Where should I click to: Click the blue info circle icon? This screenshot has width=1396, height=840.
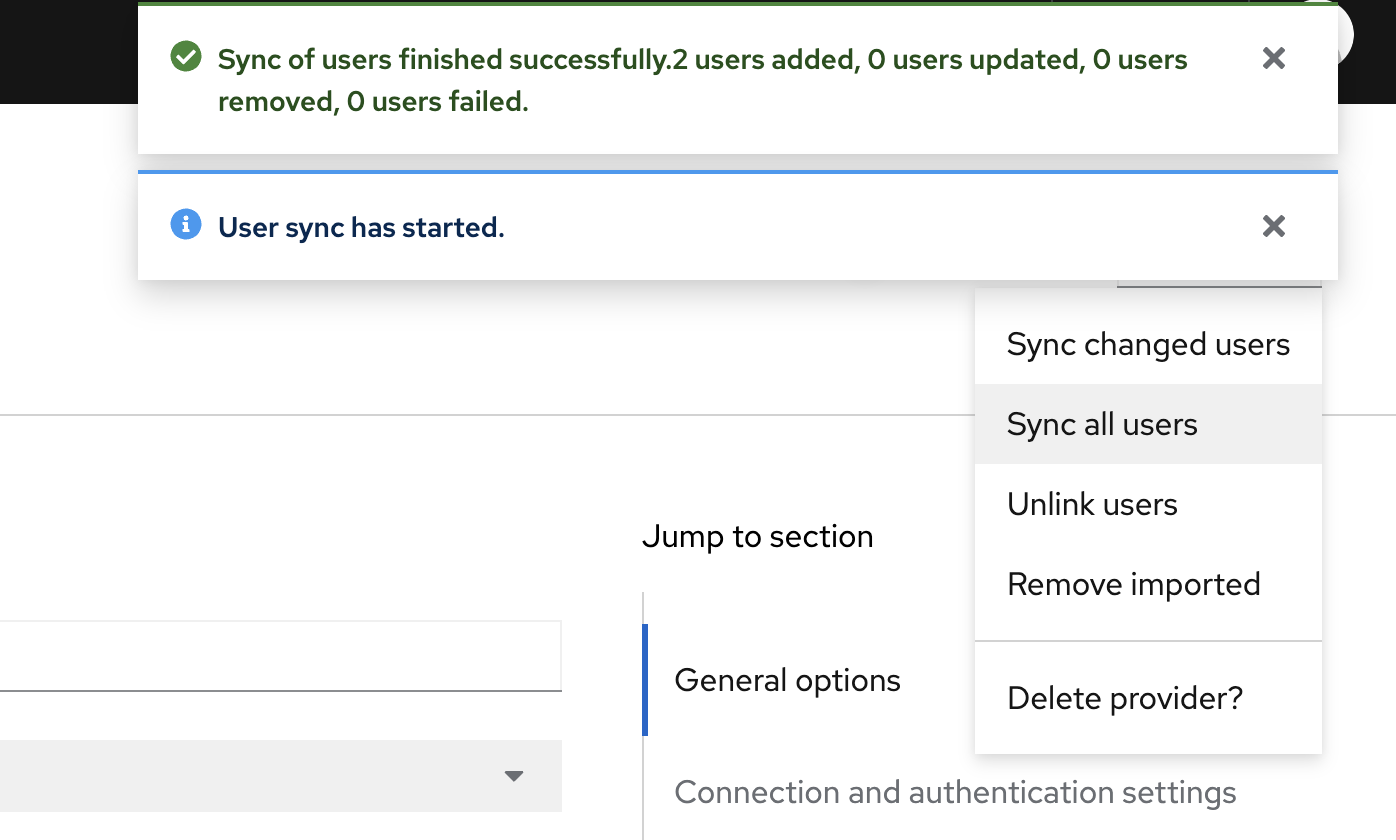pyautogui.click(x=185, y=225)
